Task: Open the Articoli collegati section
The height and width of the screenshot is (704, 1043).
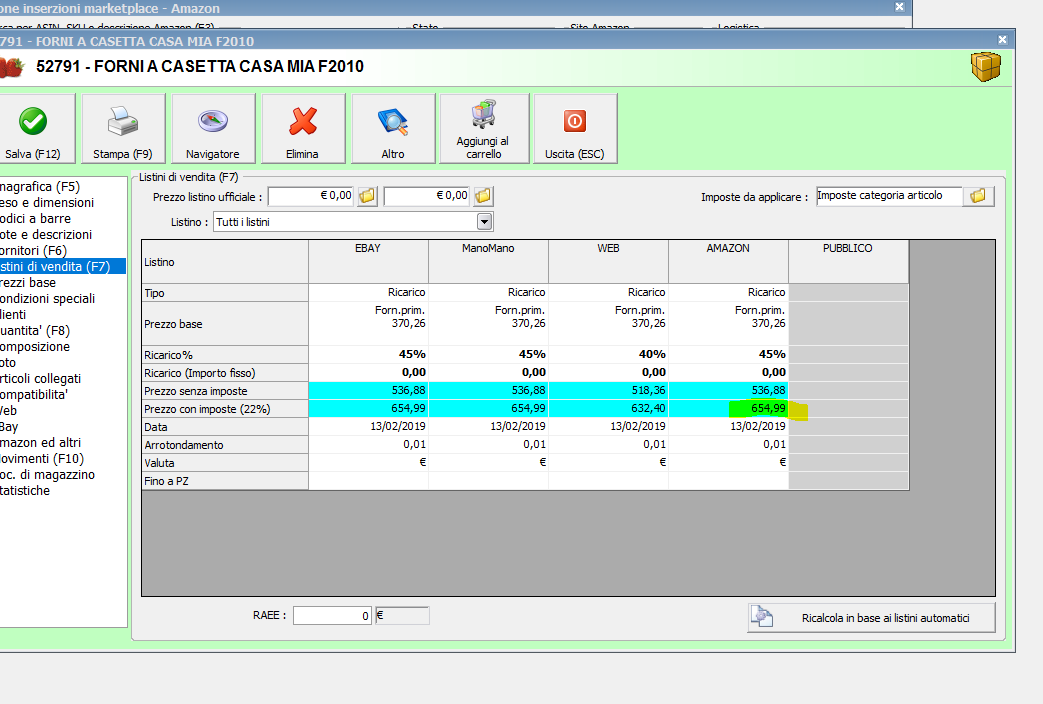Action: pyautogui.click(x=41, y=379)
